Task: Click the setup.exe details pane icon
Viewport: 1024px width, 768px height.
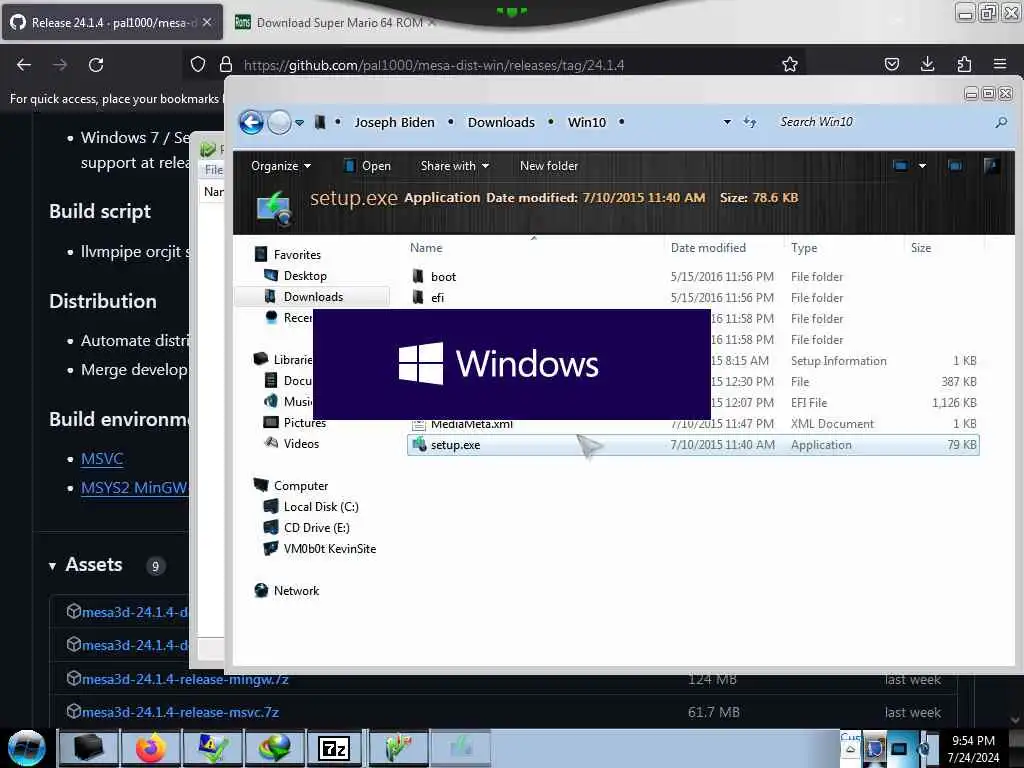Action: (x=275, y=207)
